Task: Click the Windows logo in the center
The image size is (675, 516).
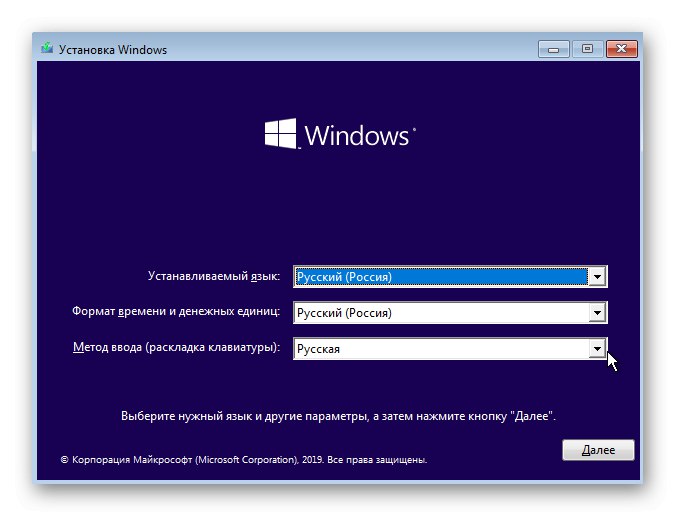Action: click(340, 134)
